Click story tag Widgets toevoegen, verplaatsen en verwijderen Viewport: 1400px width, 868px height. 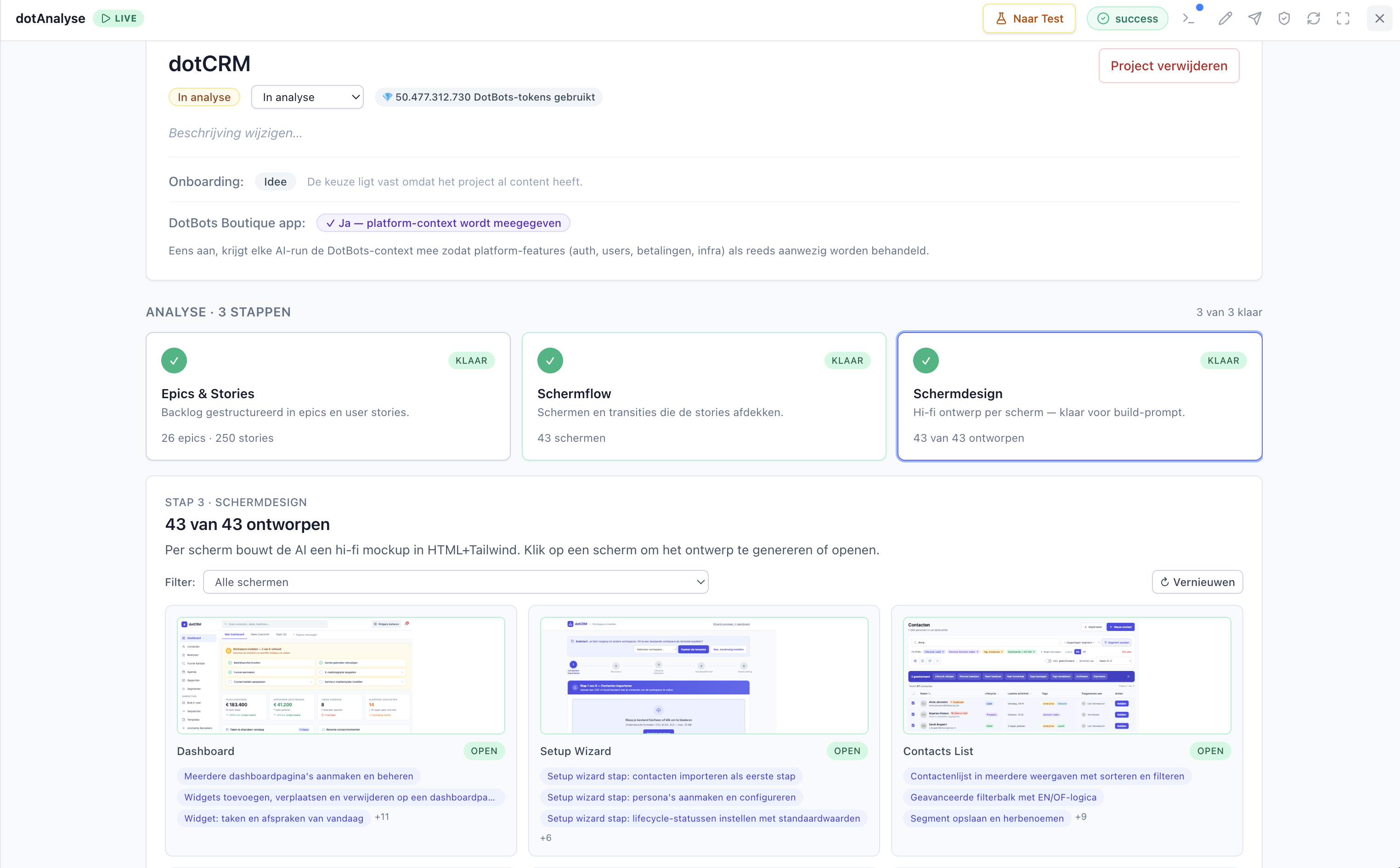click(x=341, y=797)
